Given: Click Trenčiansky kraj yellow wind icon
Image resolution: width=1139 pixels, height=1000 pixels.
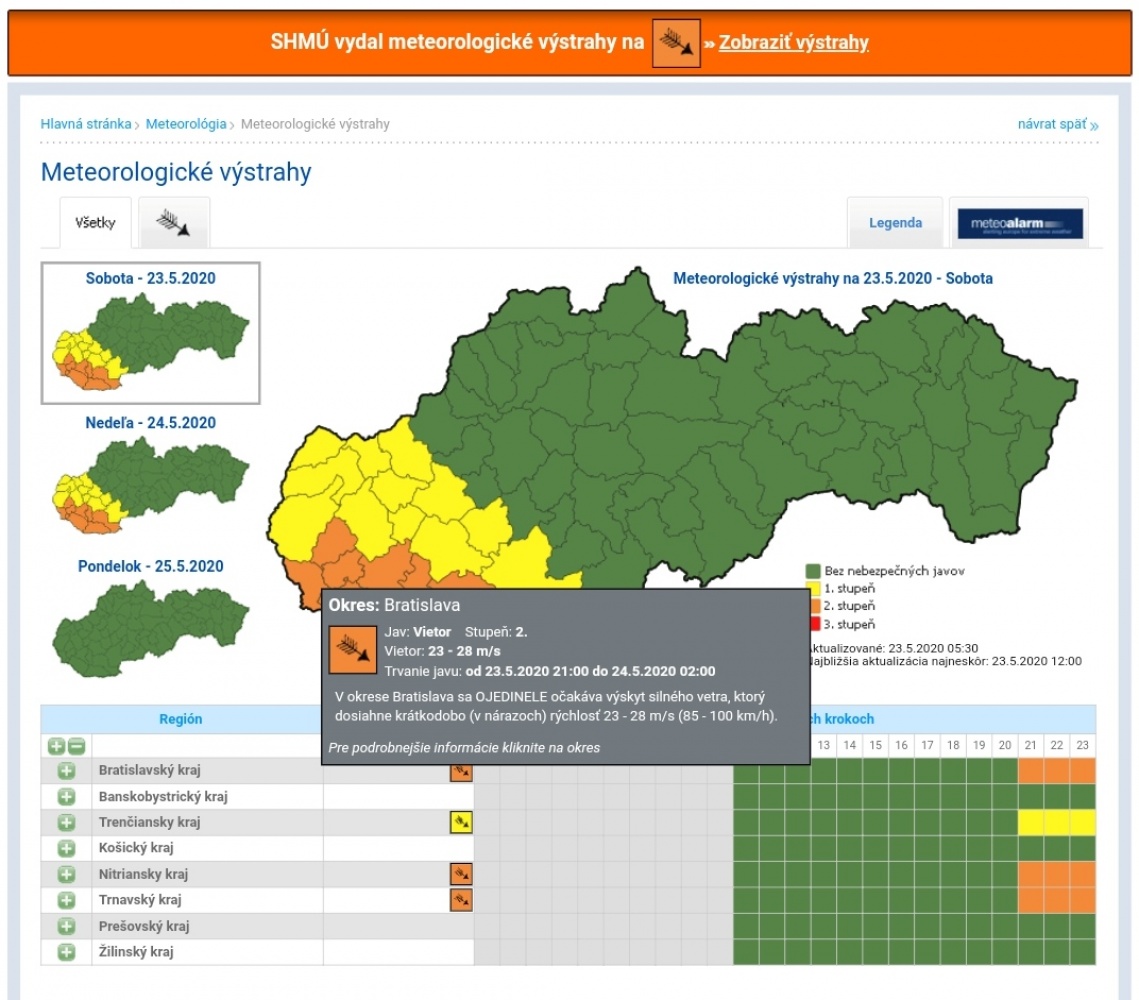Looking at the screenshot, I should click(461, 822).
